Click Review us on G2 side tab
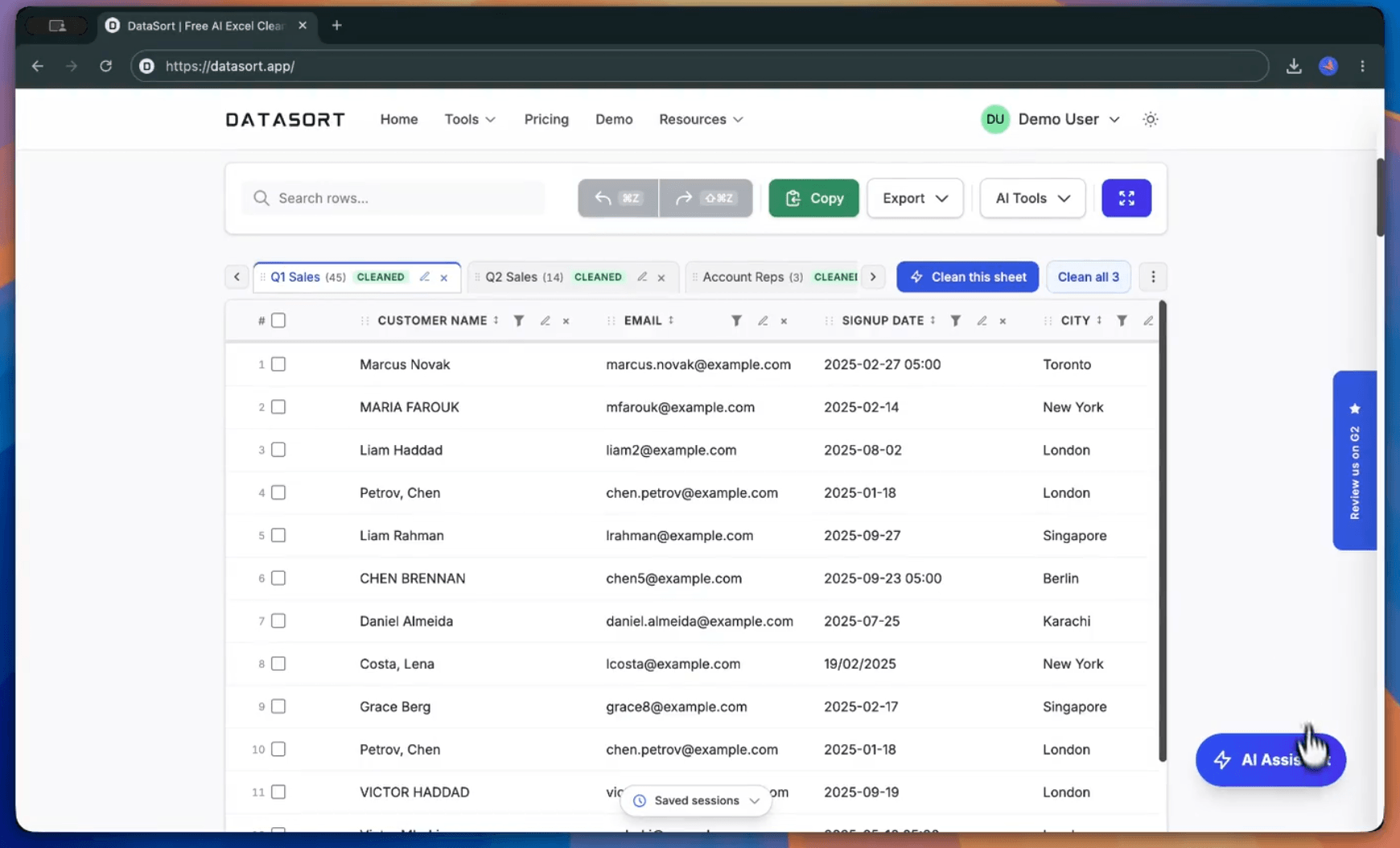The height and width of the screenshot is (848, 1400). click(1355, 460)
